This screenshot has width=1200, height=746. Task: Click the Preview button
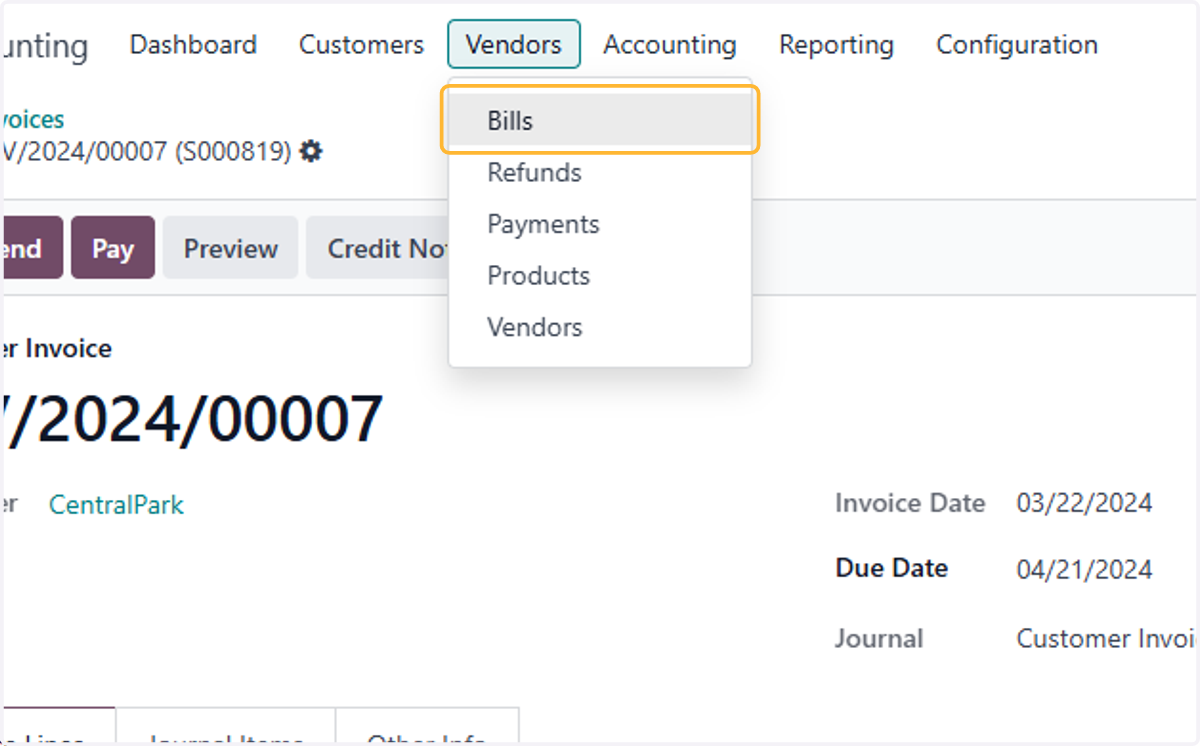(x=231, y=248)
